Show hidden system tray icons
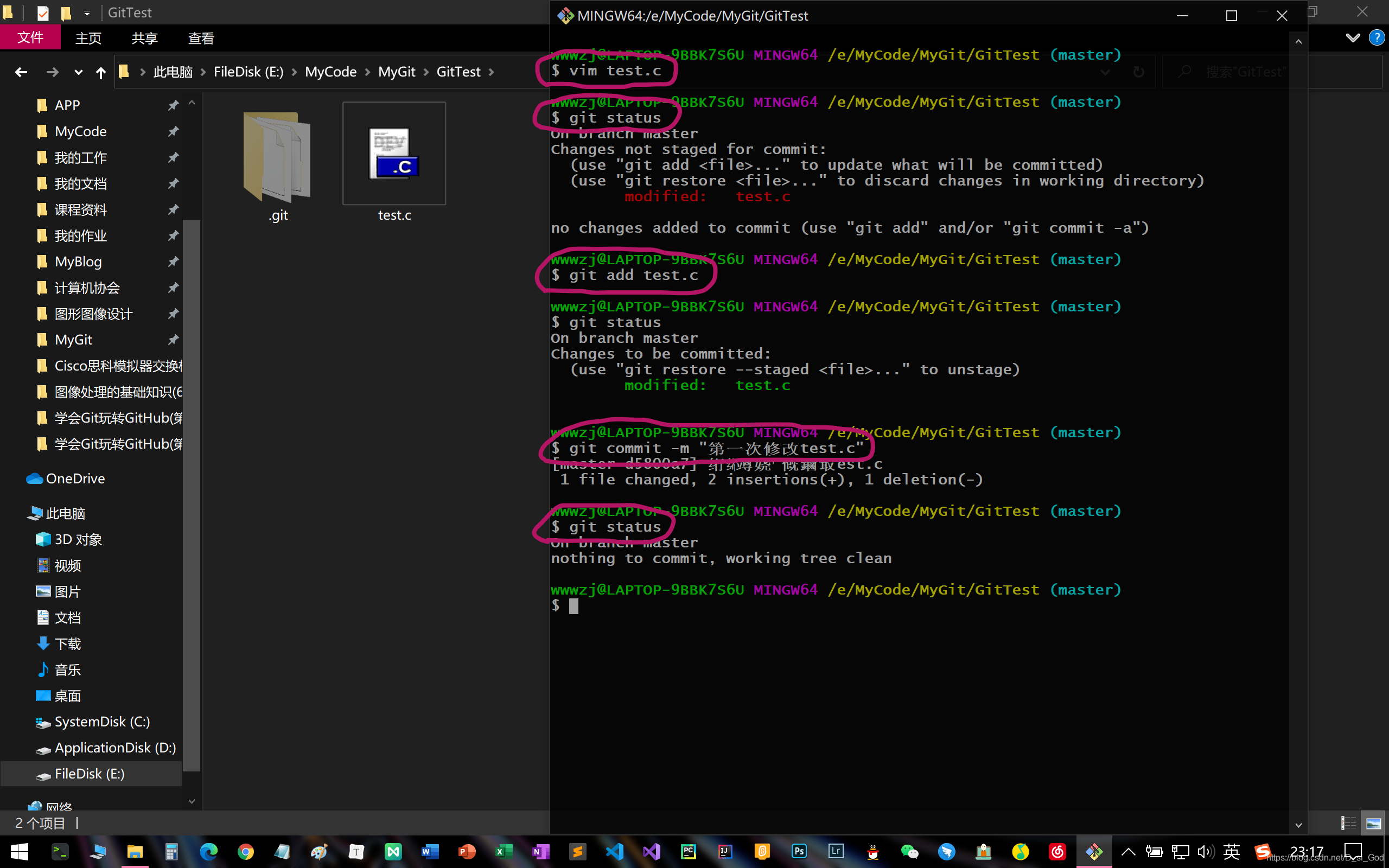Image resolution: width=1389 pixels, height=868 pixels. [x=1128, y=851]
